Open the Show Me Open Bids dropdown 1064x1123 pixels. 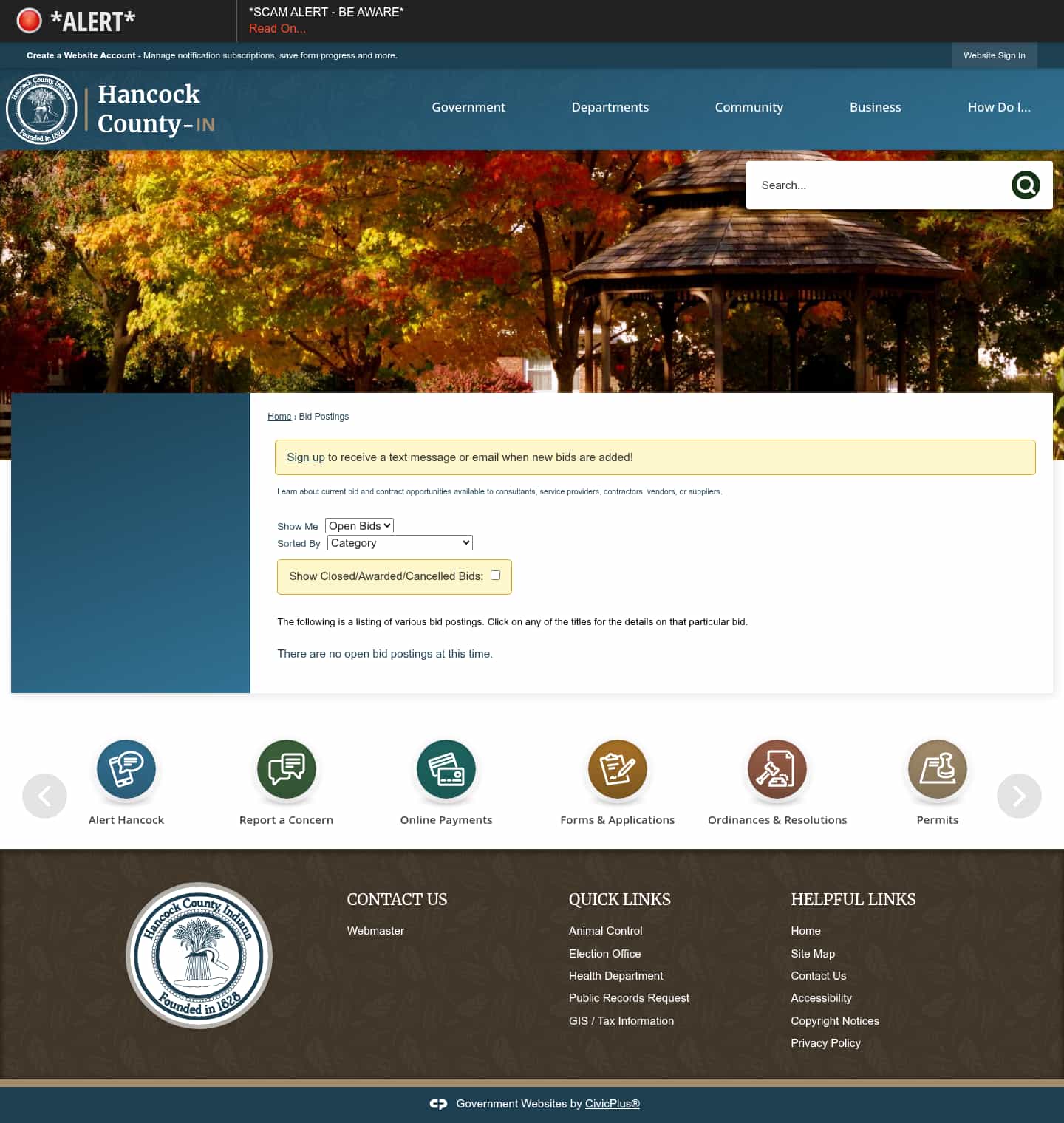point(359,525)
